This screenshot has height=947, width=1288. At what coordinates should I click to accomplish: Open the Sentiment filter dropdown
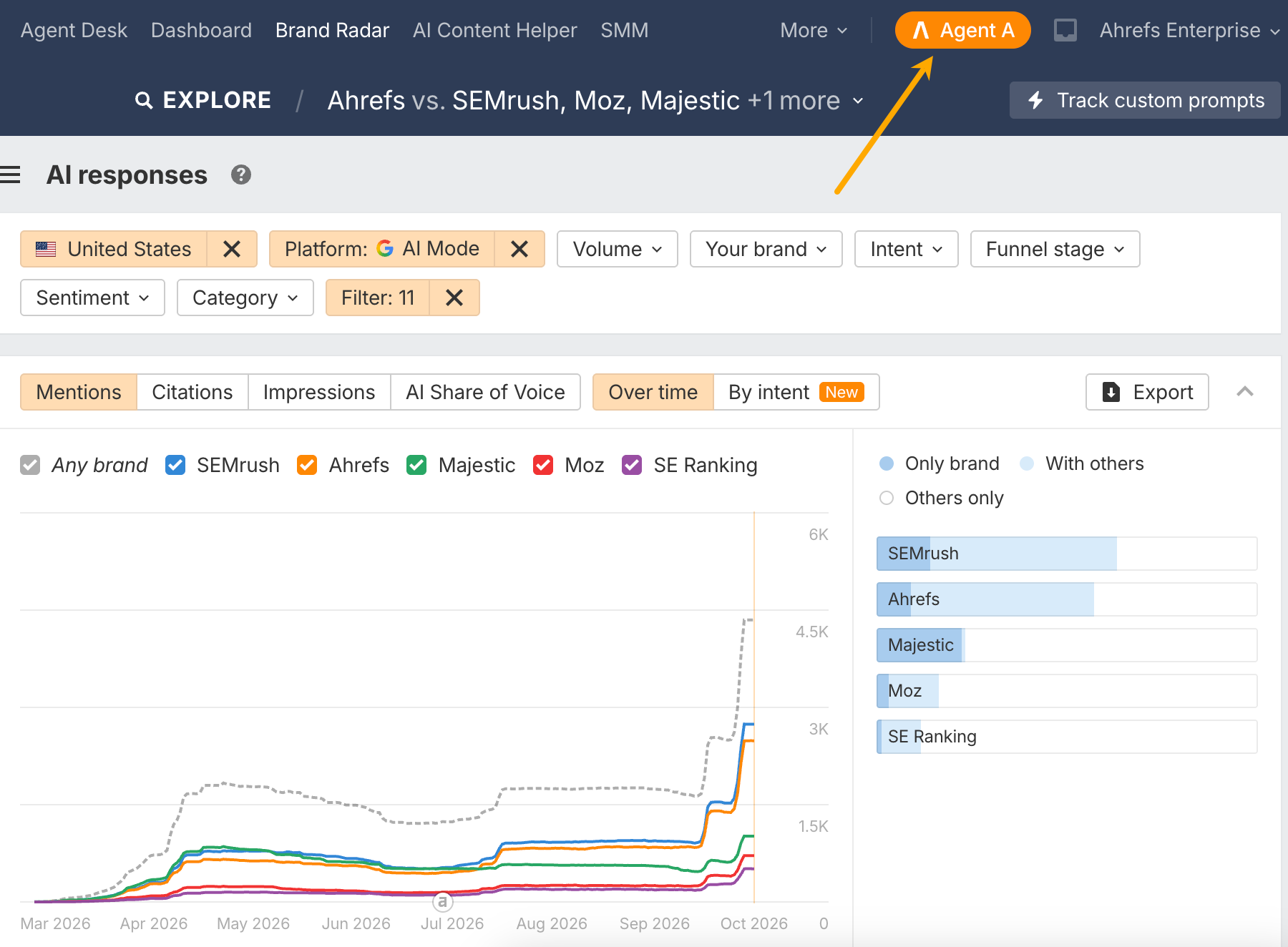pos(93,298)
